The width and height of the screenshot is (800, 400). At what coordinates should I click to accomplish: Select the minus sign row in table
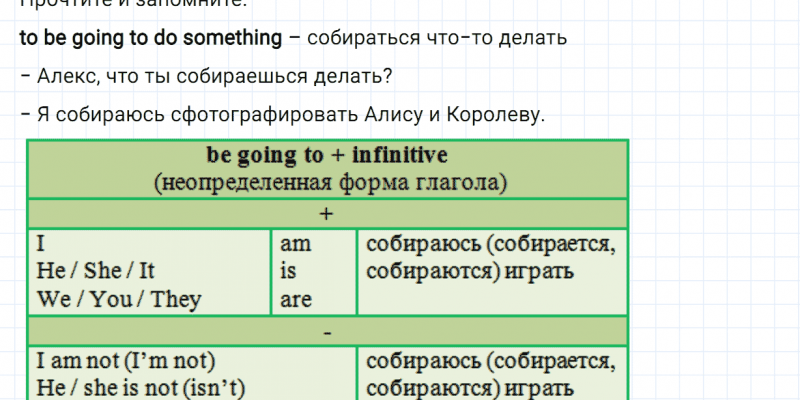click(327, 330)
